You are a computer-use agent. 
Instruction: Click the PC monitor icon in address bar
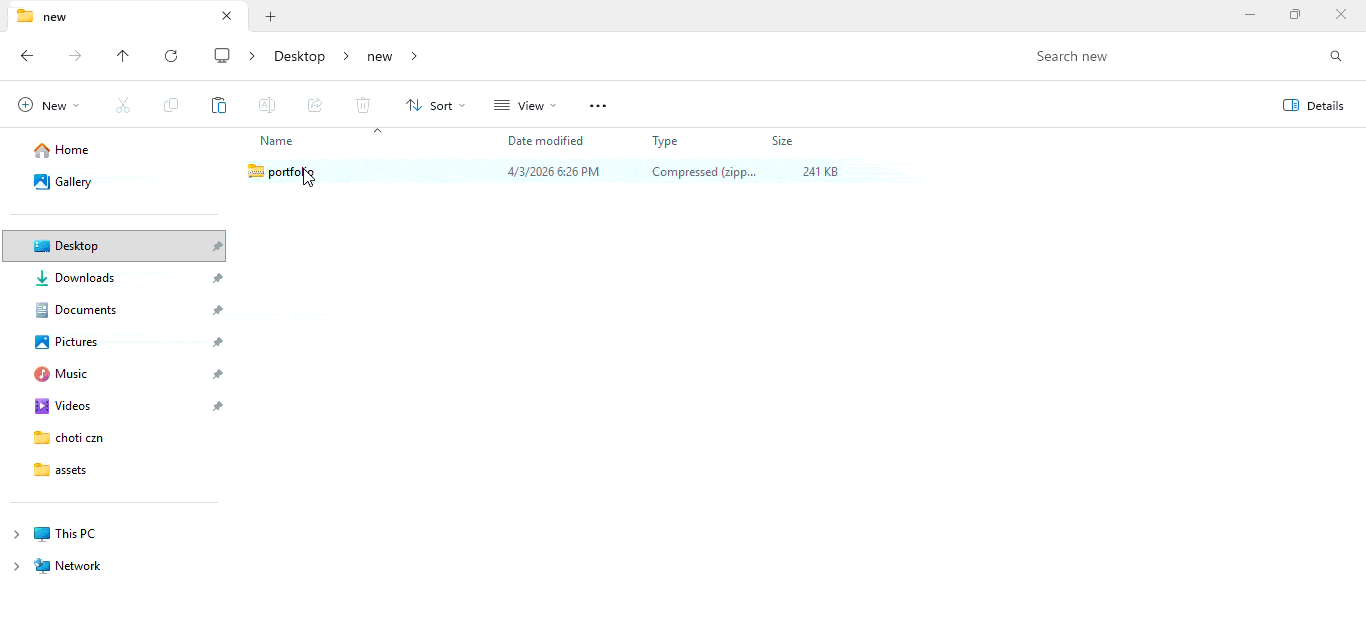click(x=222, y=56)
